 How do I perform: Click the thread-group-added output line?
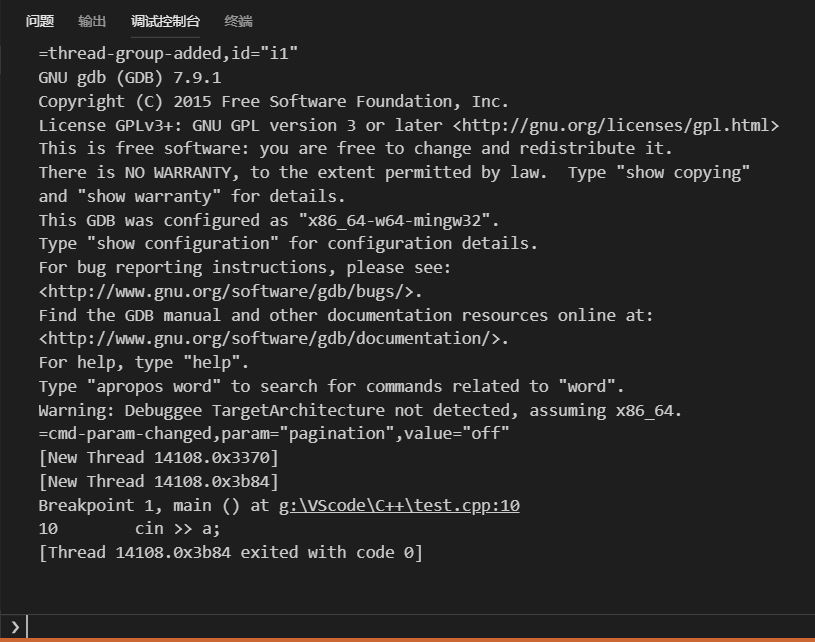[x=170, y=53]
